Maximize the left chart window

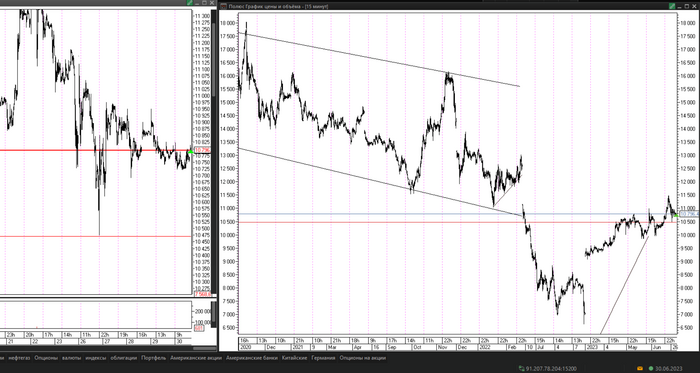click(x=204, y=3)
